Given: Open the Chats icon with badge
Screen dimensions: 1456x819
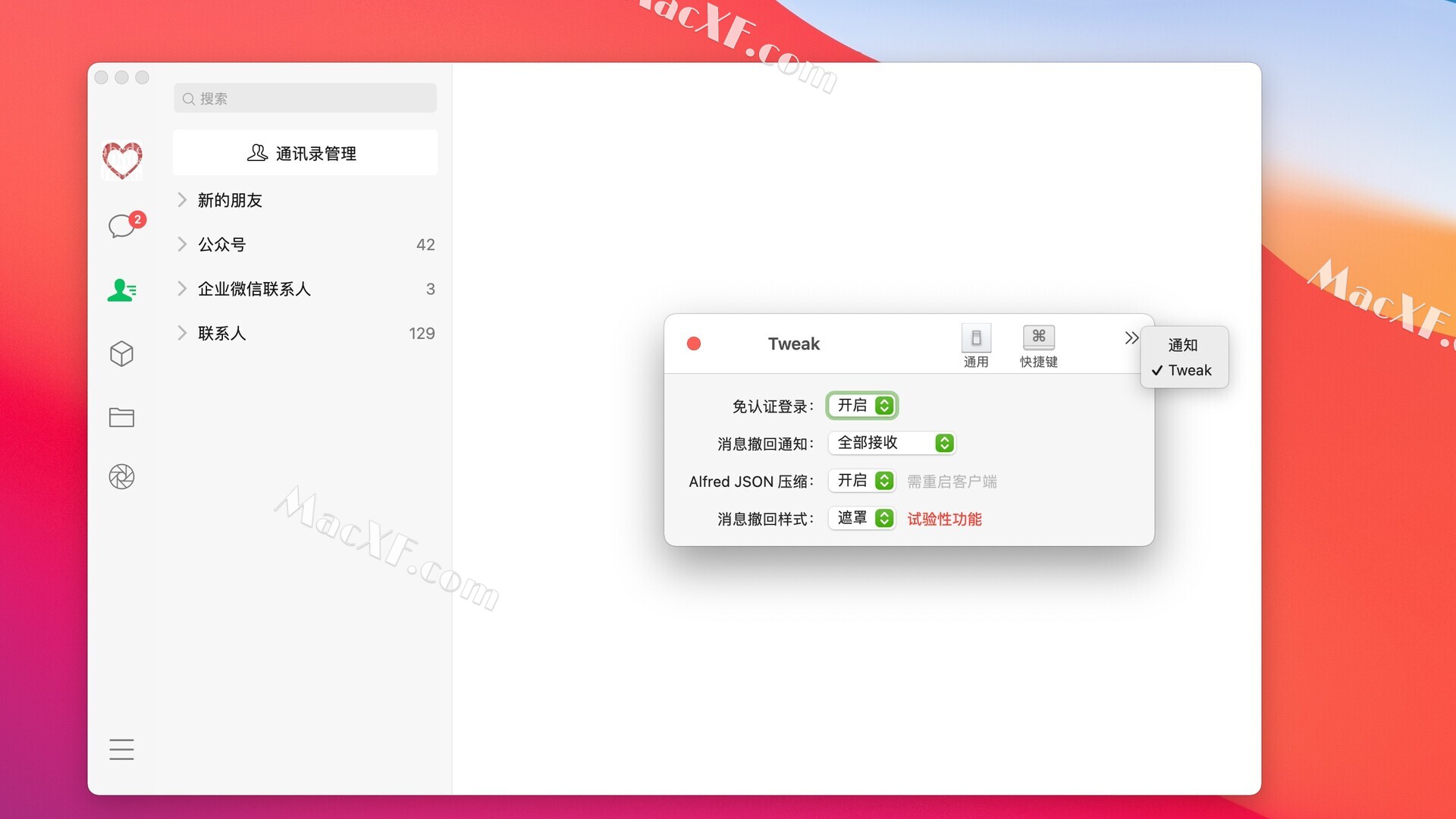Looking at the screenshot, I should tap(122, 226).
